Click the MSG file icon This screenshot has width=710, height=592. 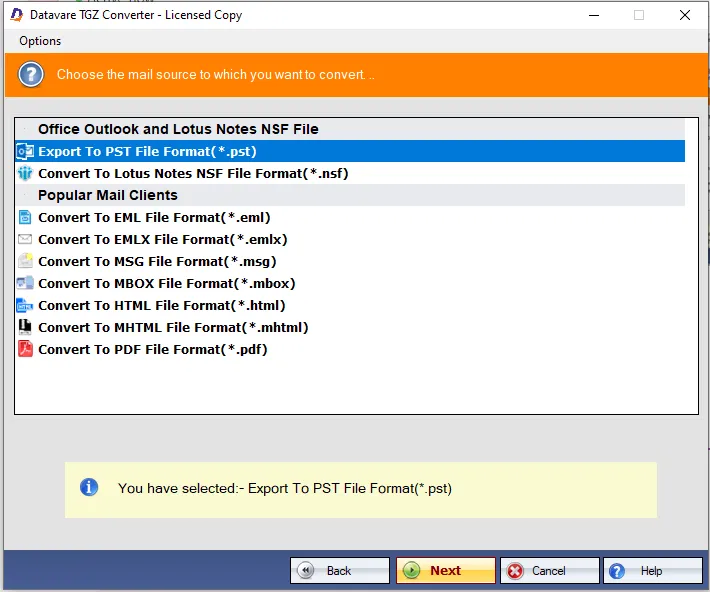[x=25, y=261]
